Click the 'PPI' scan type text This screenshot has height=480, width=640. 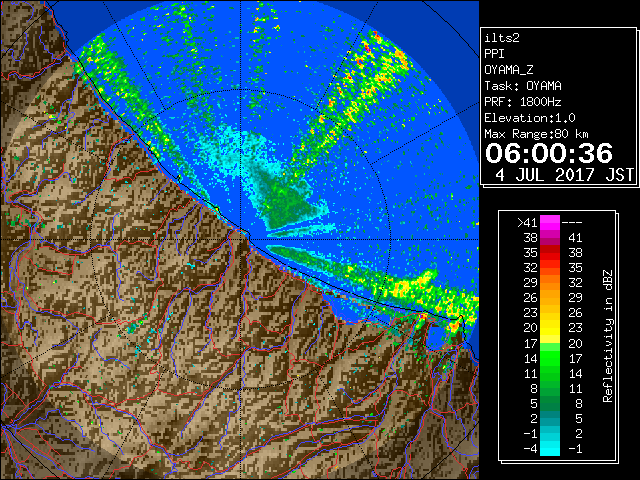494,54
